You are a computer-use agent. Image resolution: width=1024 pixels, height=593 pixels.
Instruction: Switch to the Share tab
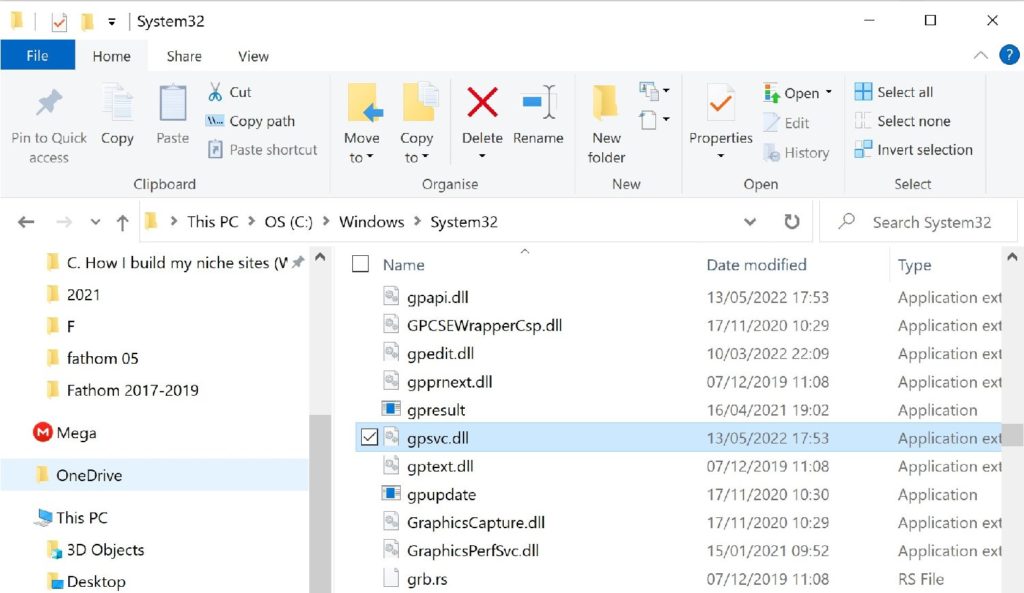[x=184, y=56]
